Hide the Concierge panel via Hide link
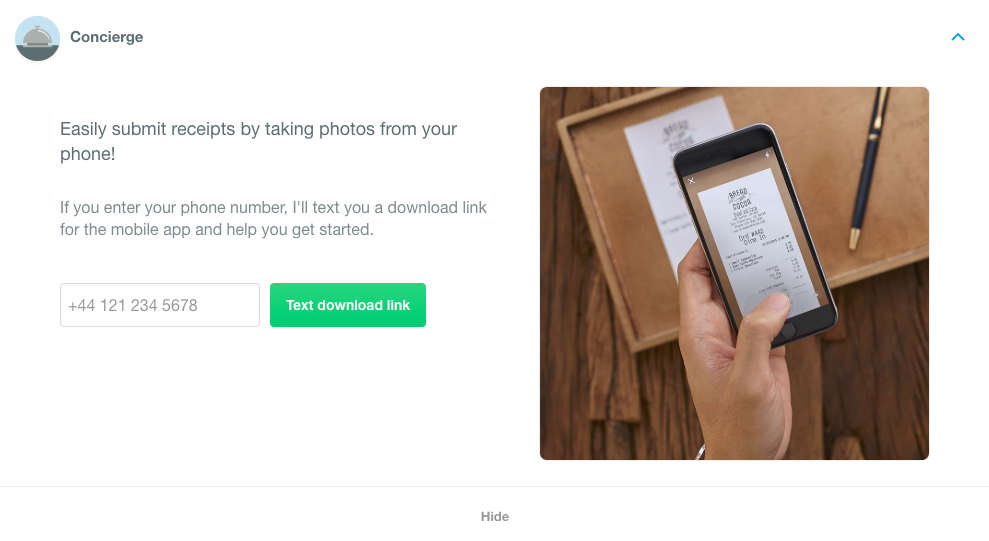The image size is (989, 541). point(494,516)
